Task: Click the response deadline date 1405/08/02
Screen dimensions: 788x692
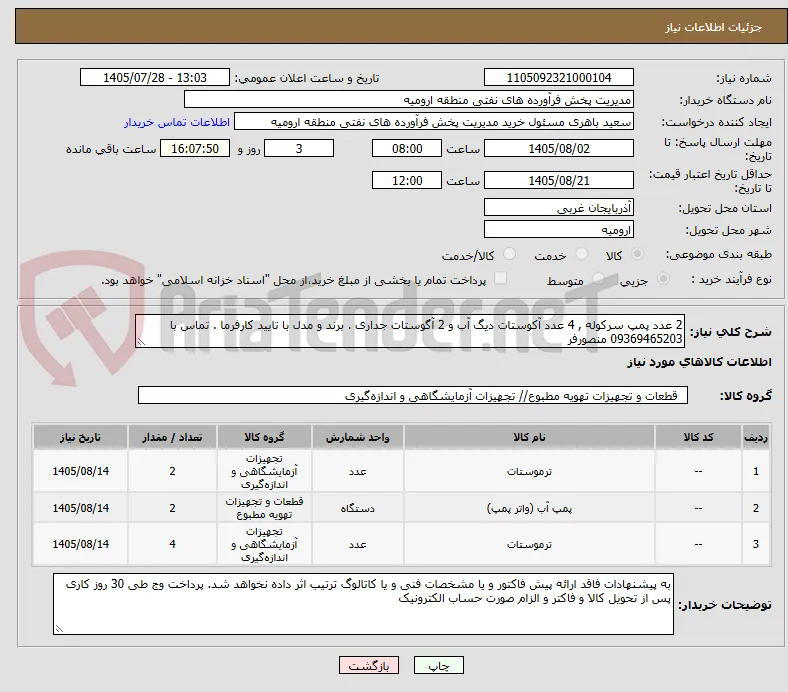Action: tap(558, 148)
